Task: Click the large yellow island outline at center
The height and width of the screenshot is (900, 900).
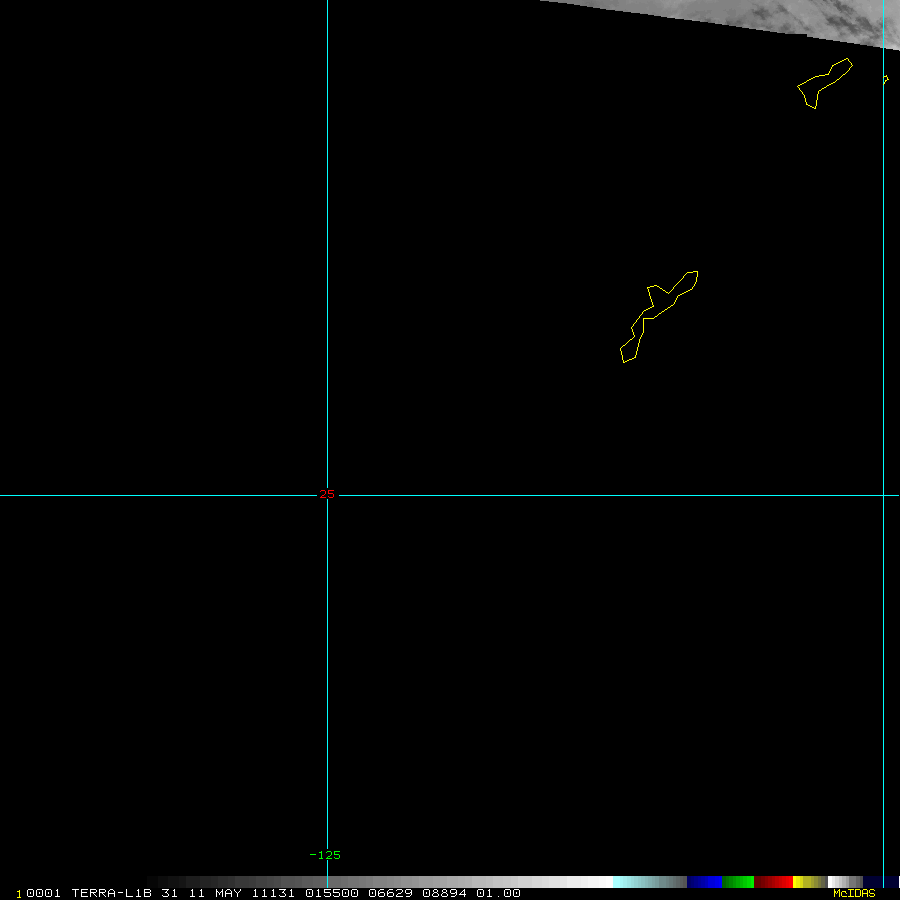Action: click(657, 314)
